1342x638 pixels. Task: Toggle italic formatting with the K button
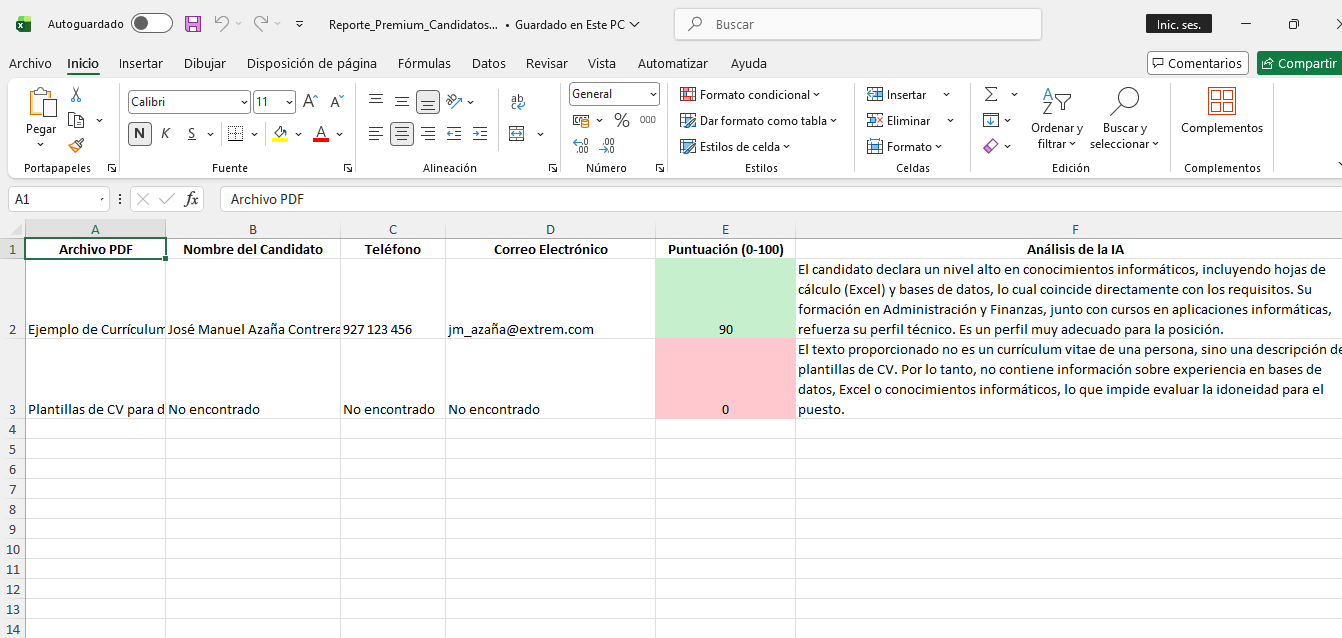pyautogui.click(x=165, y=133)
